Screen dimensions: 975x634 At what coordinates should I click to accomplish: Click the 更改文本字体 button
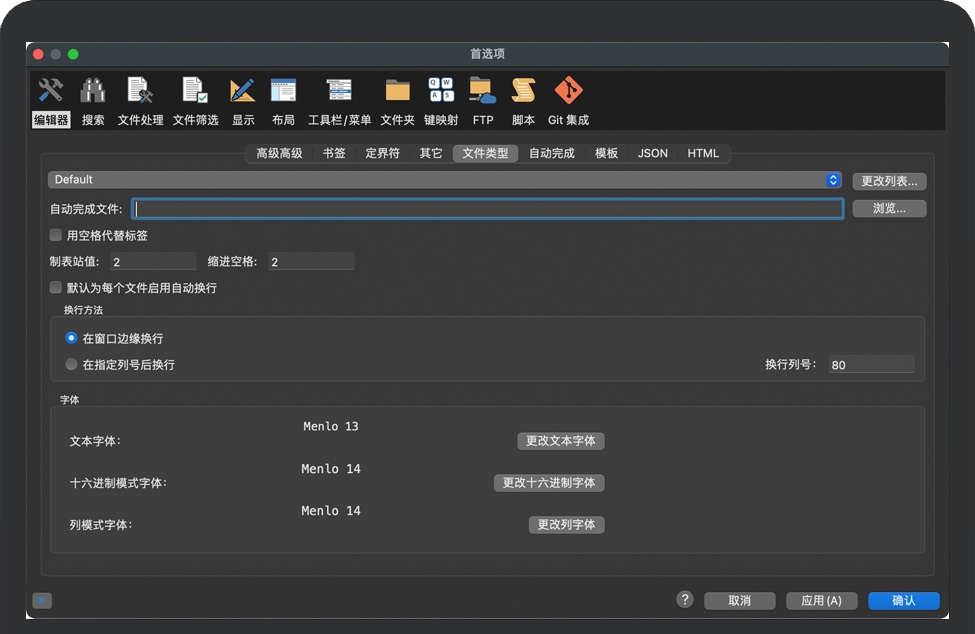tap(561, 441)
